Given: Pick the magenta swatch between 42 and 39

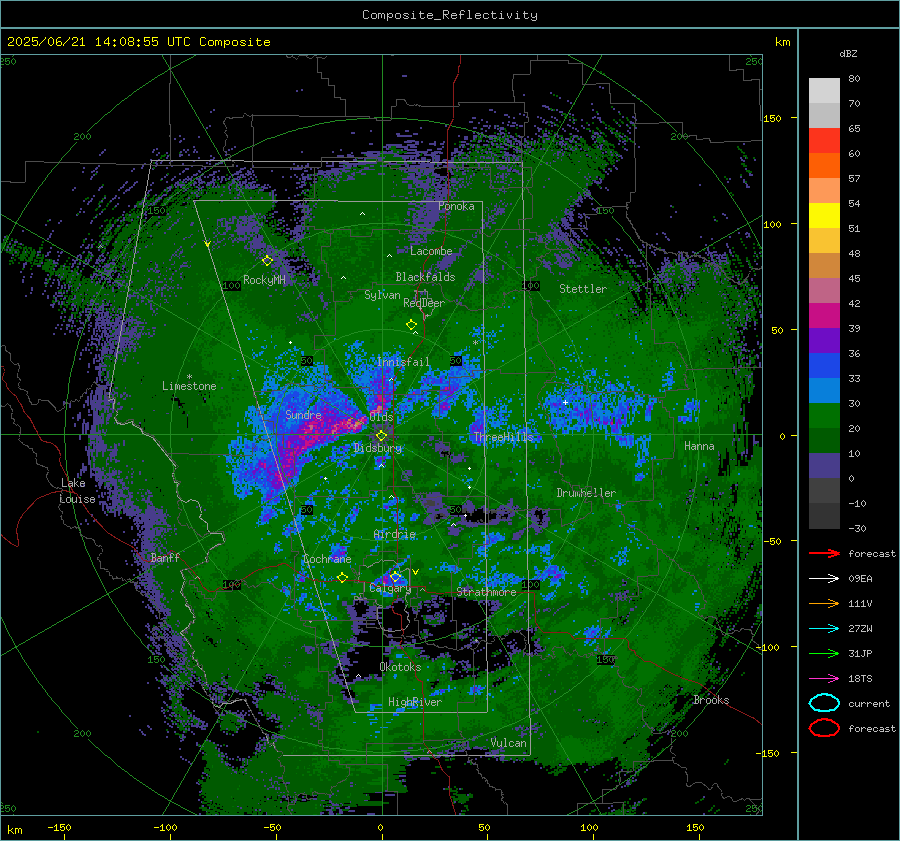Looking at the screenshot, I should (x=824, y=316).
